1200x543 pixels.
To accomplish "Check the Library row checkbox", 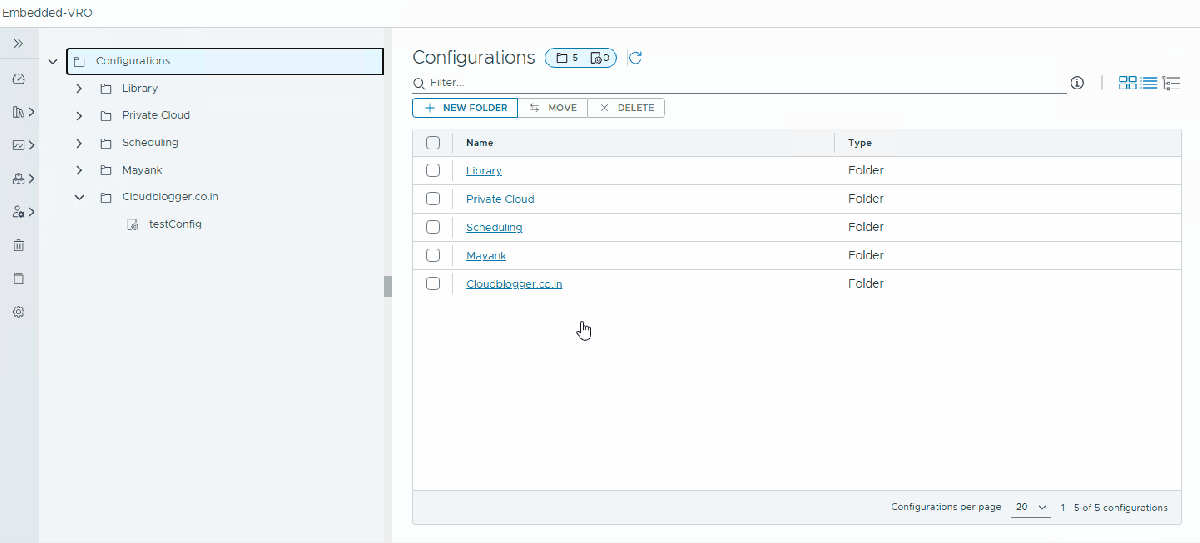I will pos(433,170).
